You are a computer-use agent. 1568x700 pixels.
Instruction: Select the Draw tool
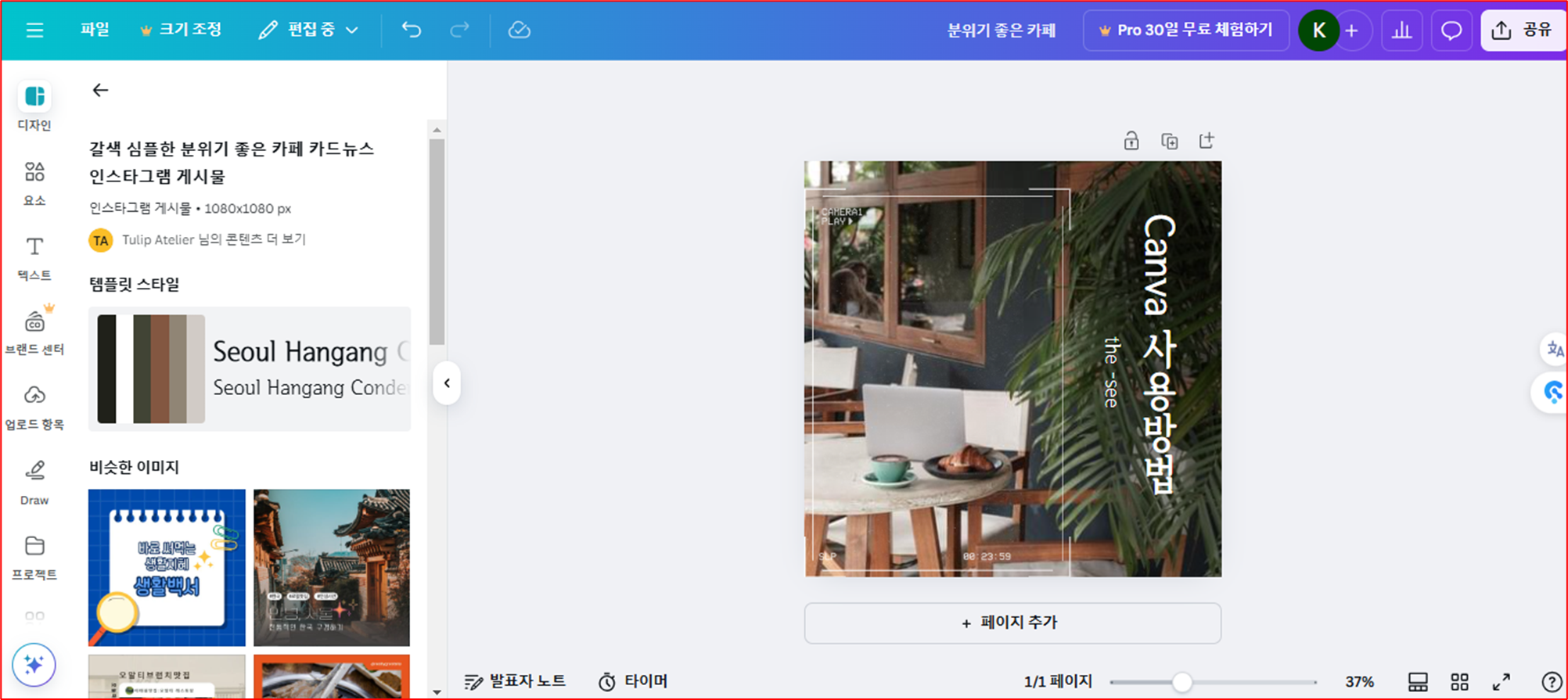(34, 482)
